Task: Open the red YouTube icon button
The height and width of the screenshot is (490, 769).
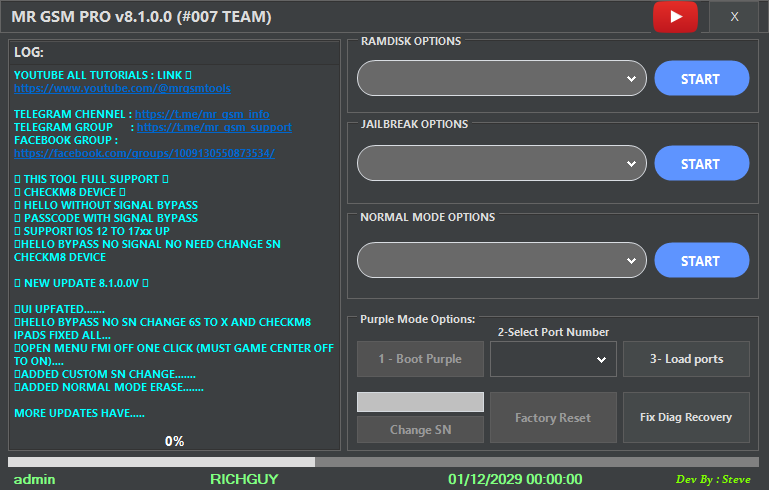Action: point(675,17)
